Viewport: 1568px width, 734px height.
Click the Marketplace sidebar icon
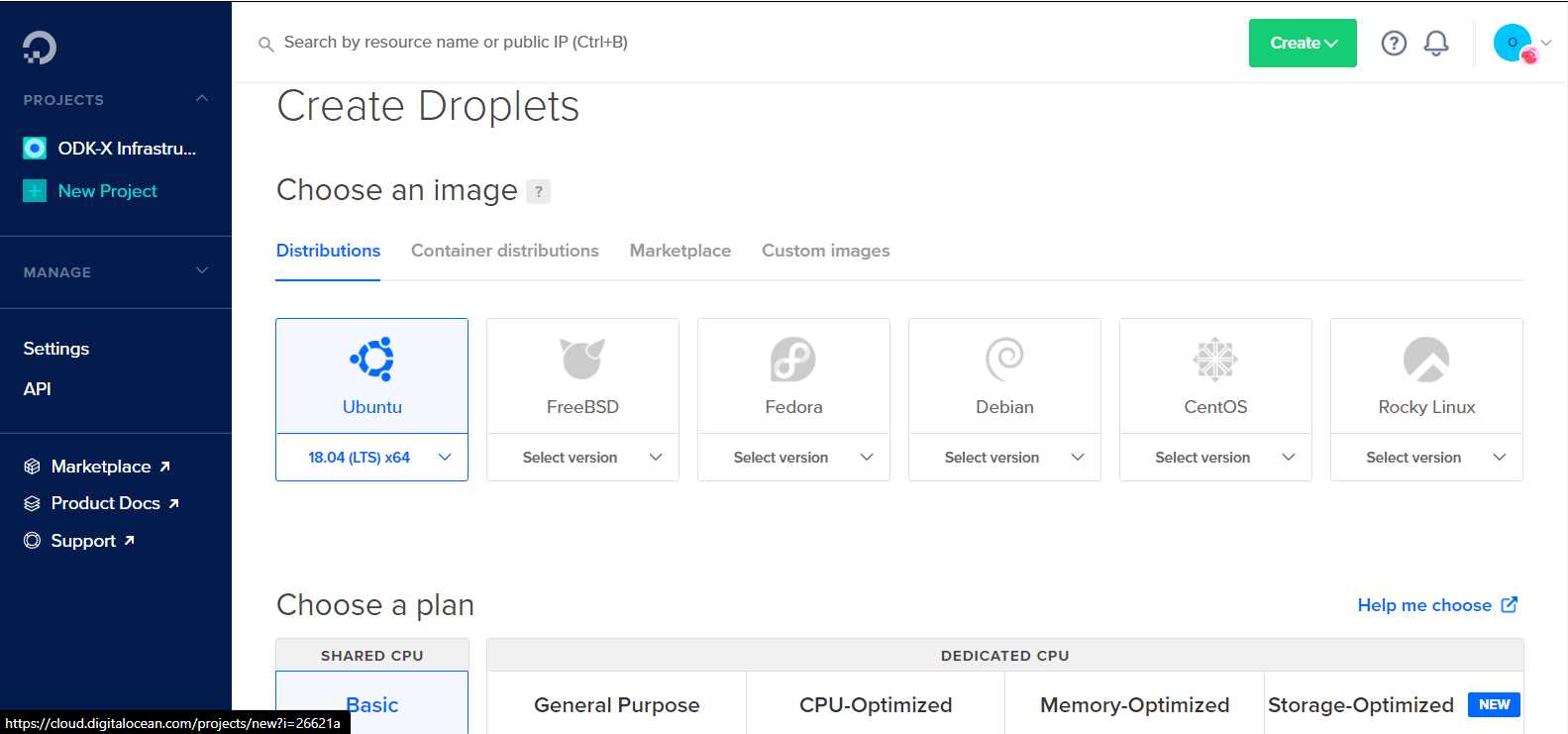coord(33,467)
